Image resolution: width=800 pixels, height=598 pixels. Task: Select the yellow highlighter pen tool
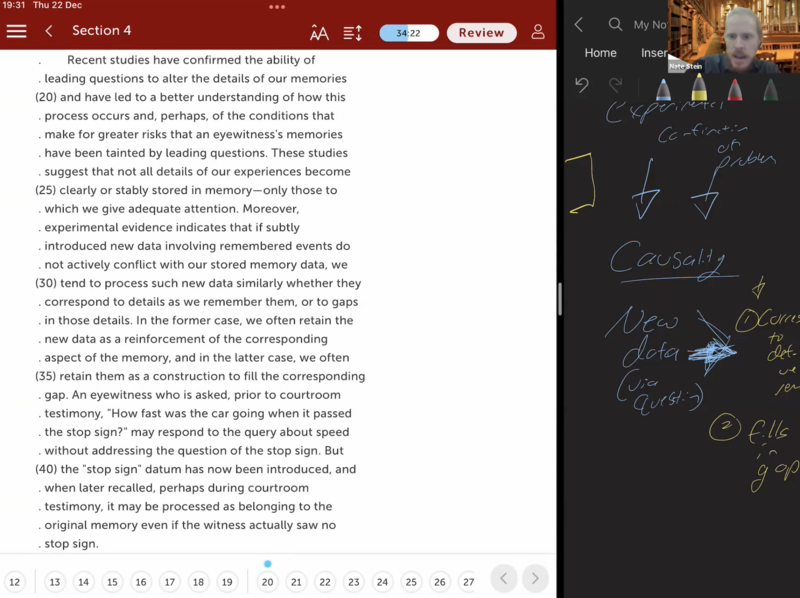pyautogui.click(x=698, y=88)
